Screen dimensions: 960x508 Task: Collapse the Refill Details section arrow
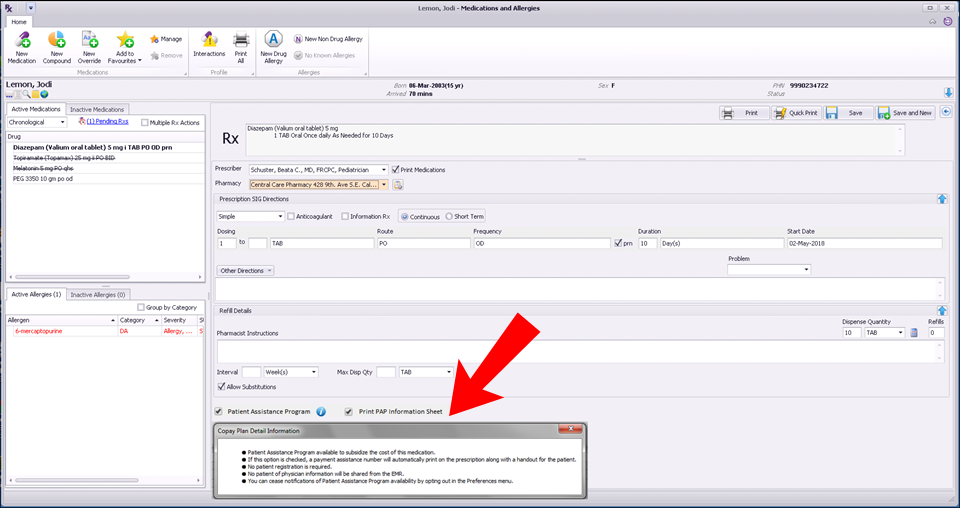[942, 311]
